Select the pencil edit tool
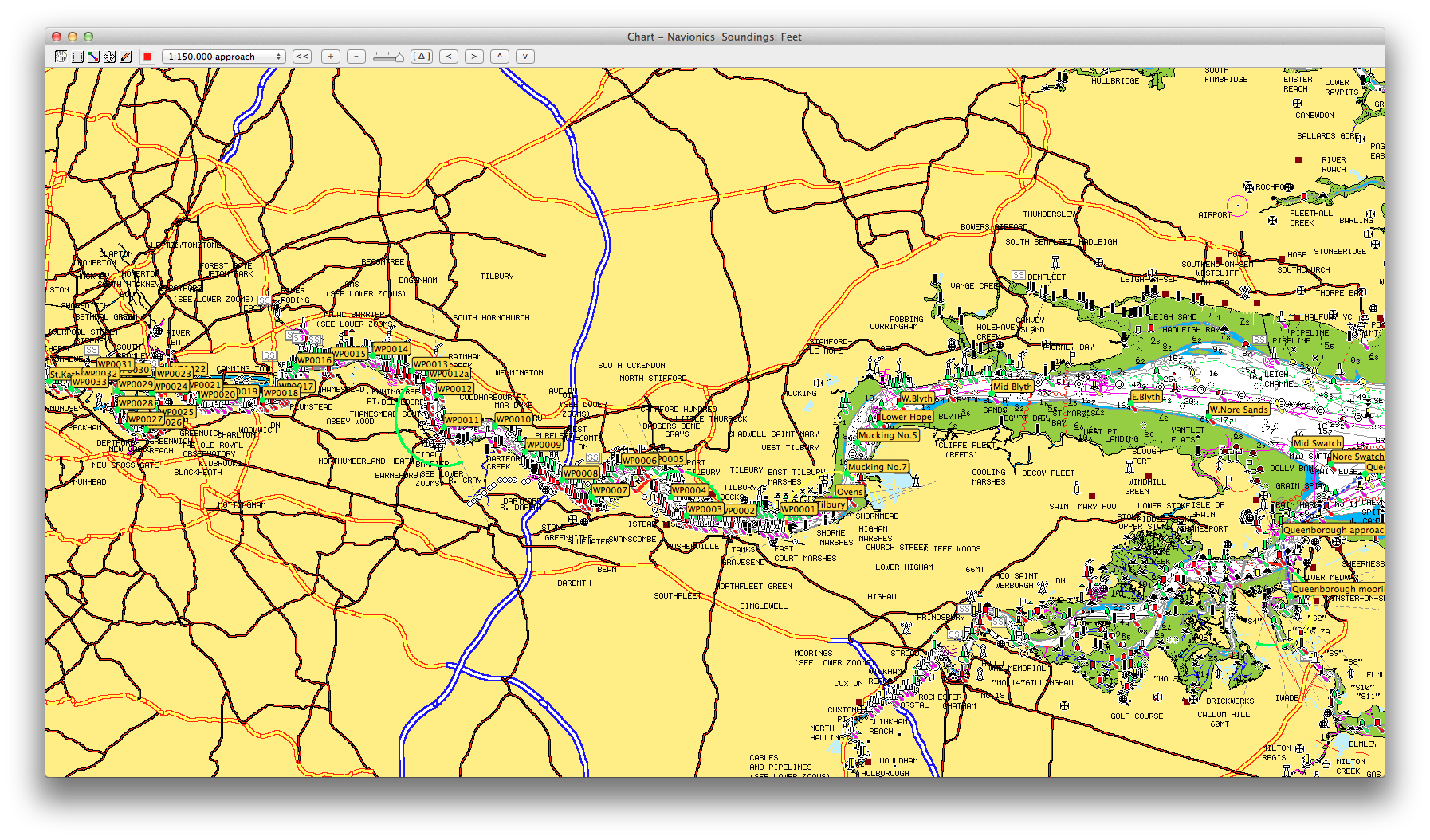This screenshot has height=840, width=1430. (x=125, y=57)
